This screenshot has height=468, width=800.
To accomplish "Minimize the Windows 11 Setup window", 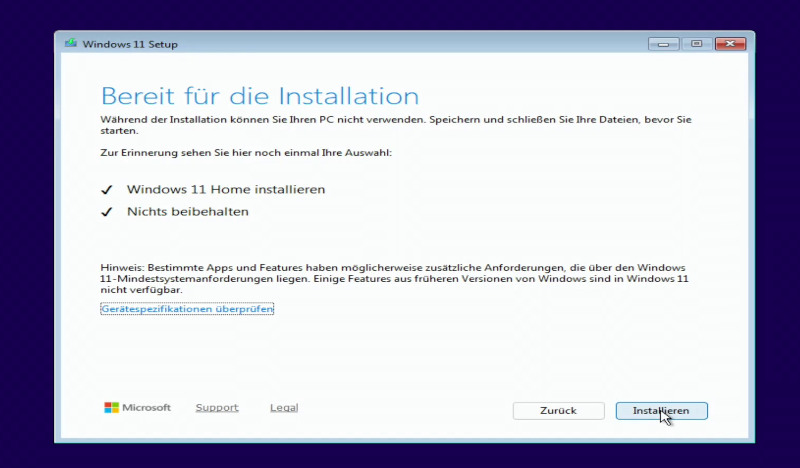I will (663, 44).
